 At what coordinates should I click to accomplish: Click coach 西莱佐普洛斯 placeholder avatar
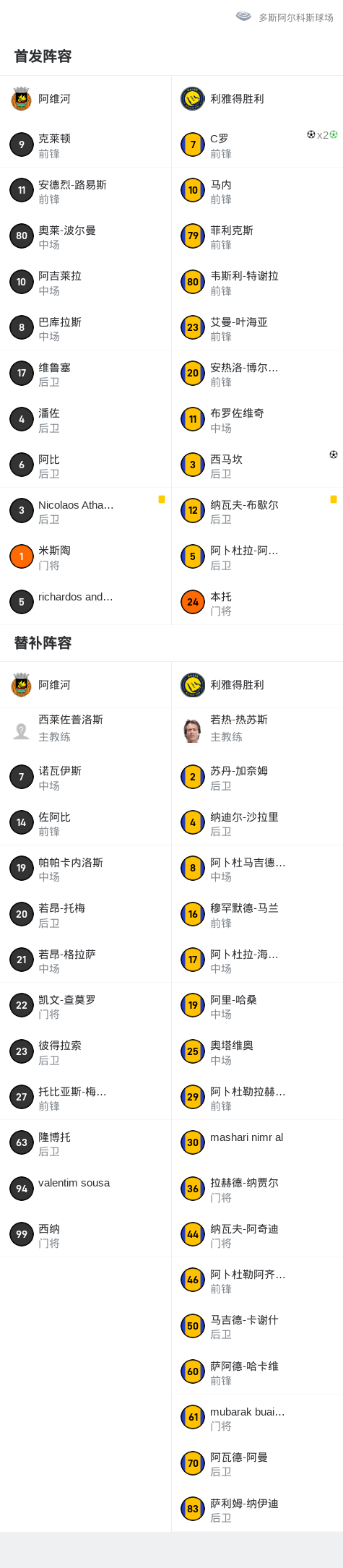click(x=21, y=731)
